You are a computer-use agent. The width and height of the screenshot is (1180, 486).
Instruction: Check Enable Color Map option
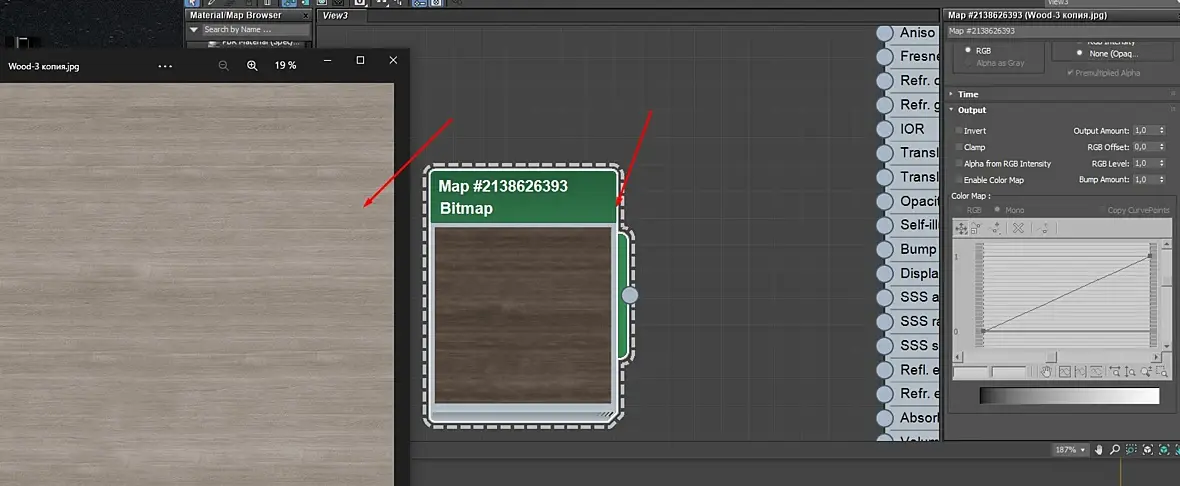pyautogui.click(x=959, y=180)
